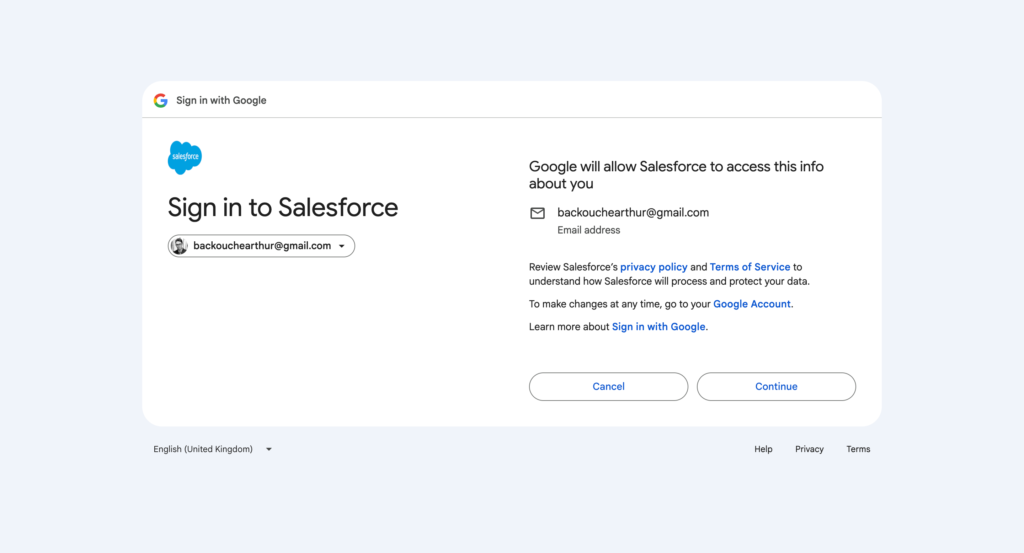Click the "Sign in with Google" header title

221,100
